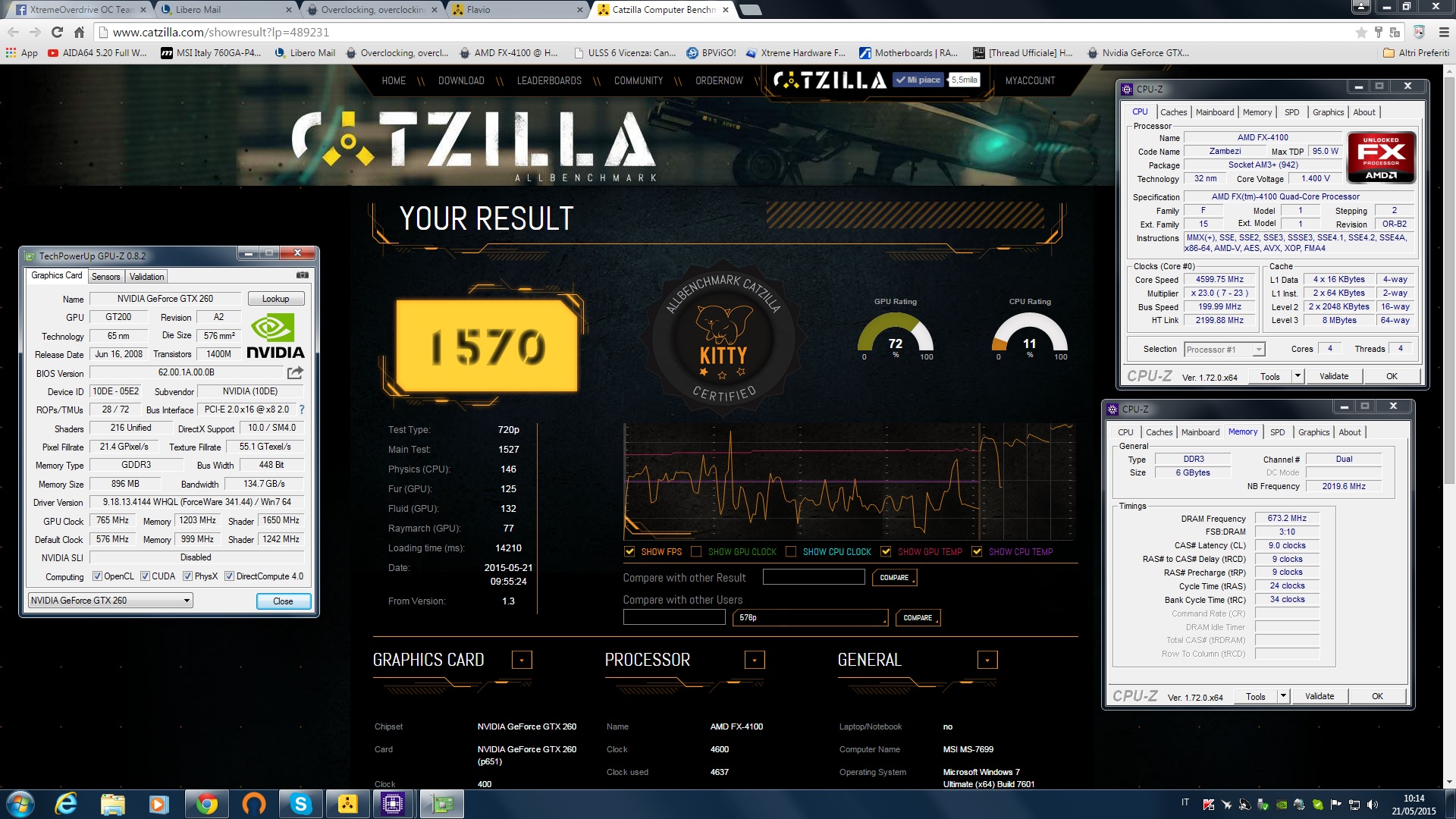Open the Apps shortcut in bookmarks bar

(x=21, y=53)
